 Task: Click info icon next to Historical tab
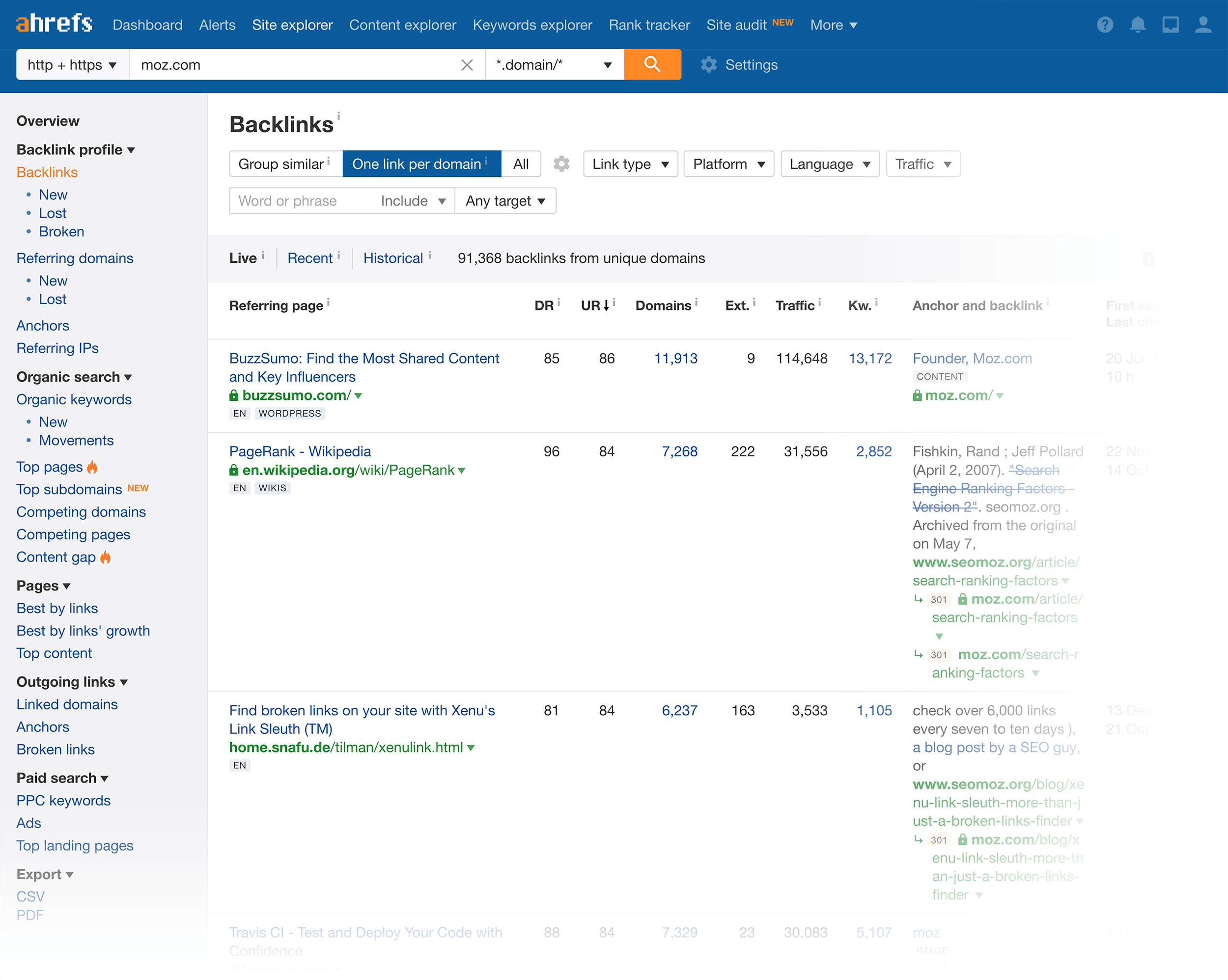pos(429,255)
